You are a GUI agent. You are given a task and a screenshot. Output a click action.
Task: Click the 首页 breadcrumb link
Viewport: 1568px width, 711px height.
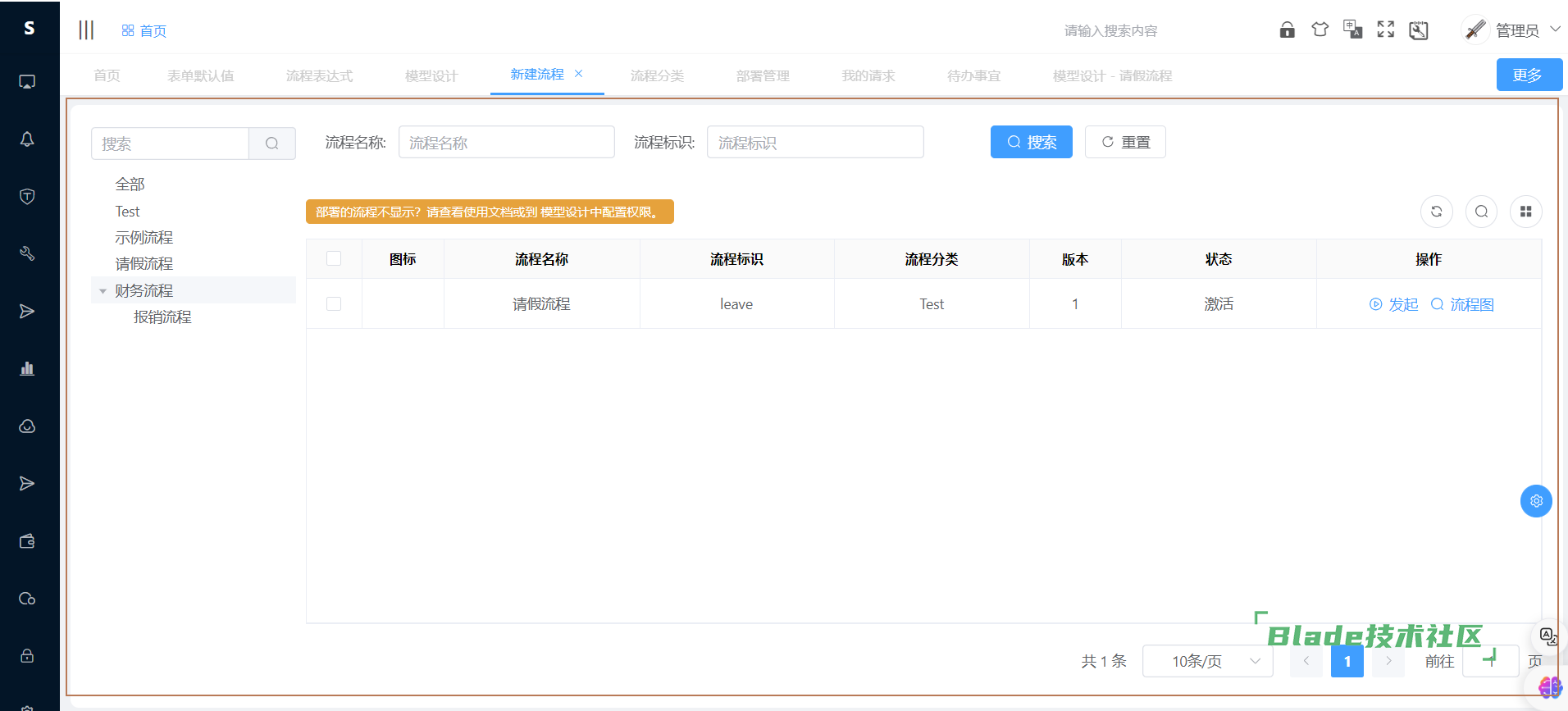(144, 30)
